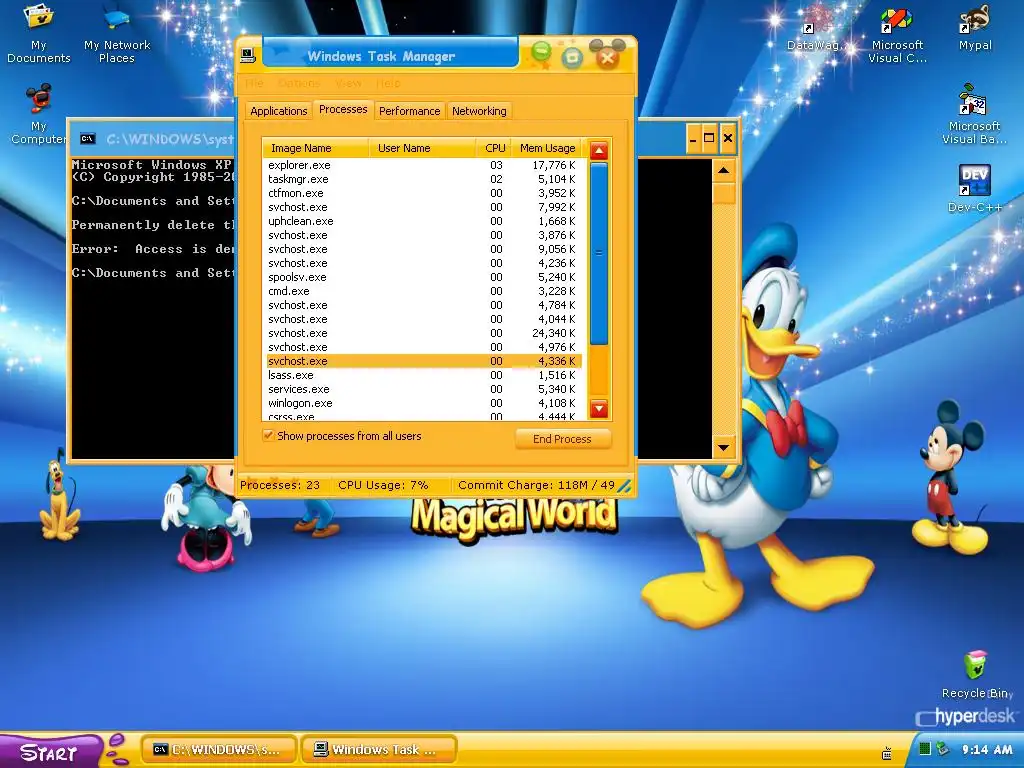Open the My Documents desktop icon
This screenshot has width=1024, height=768.
tap(39, 33)
